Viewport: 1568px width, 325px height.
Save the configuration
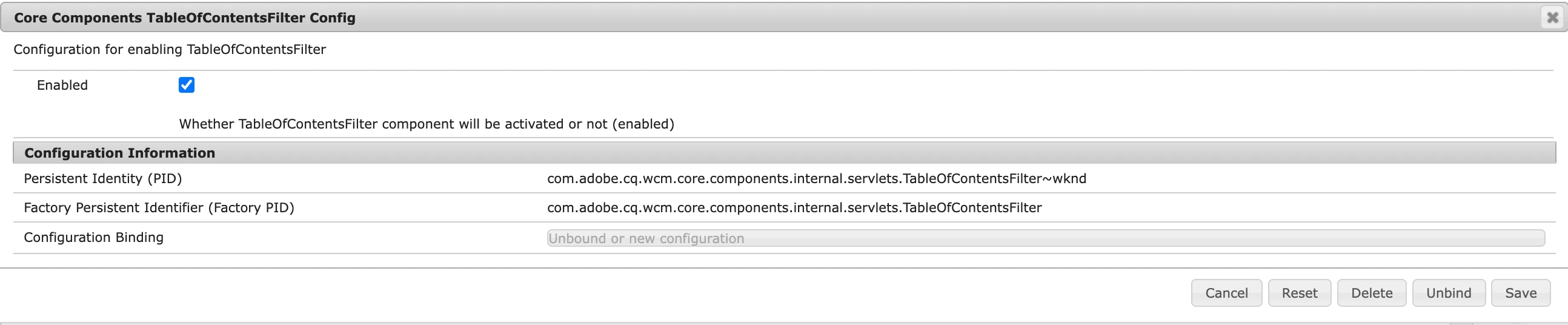point(1520,293)
